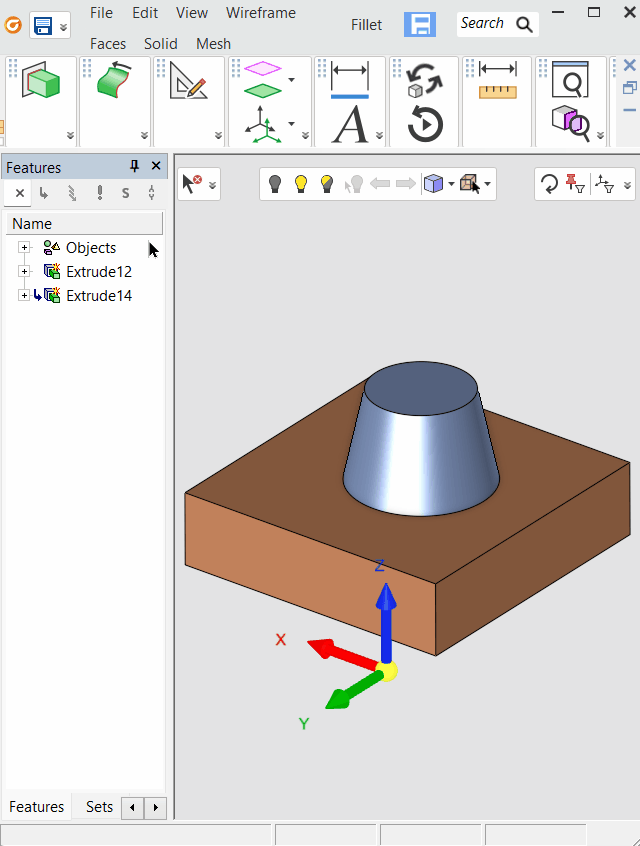Switch to the Sets tab
The height and width of the screenshot is (846, 640).
(99, 807)
